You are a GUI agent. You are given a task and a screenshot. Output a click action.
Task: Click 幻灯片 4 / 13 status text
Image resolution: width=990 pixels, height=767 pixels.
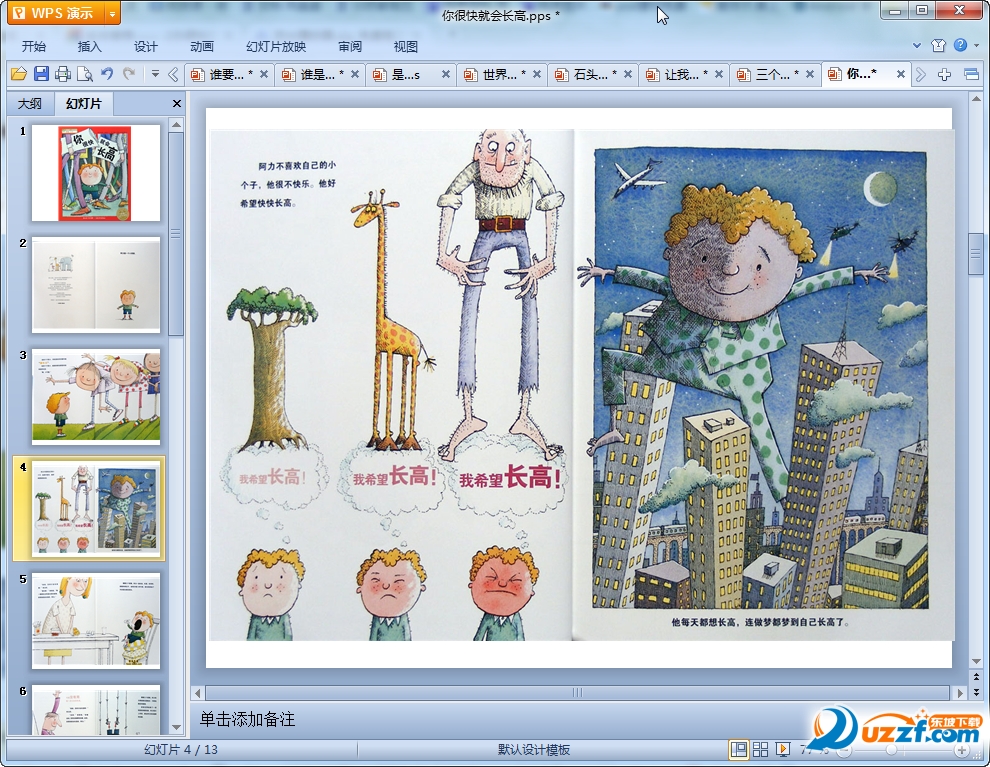tap(181, 749)
